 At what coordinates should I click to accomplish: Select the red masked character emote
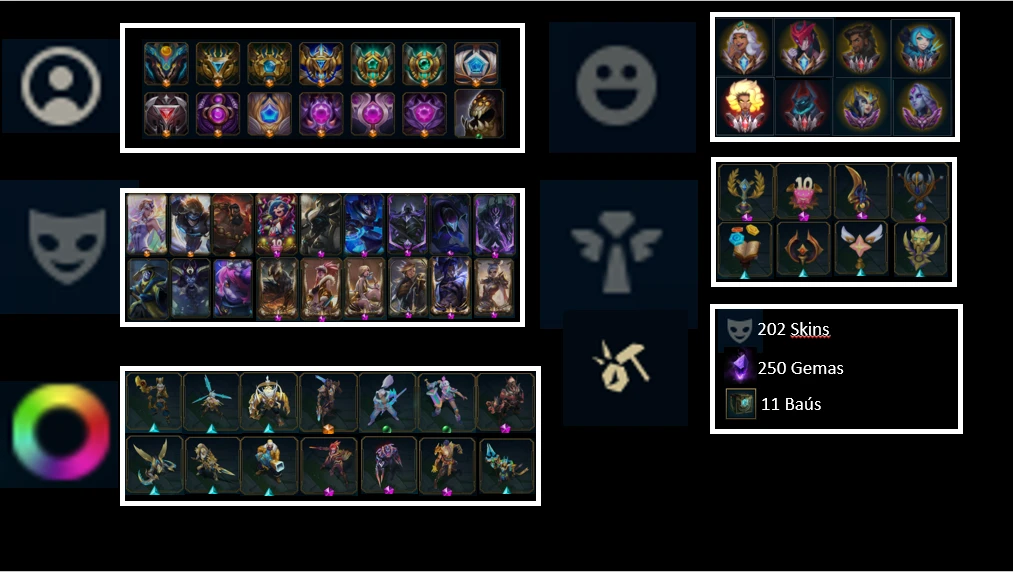[803, 47]
